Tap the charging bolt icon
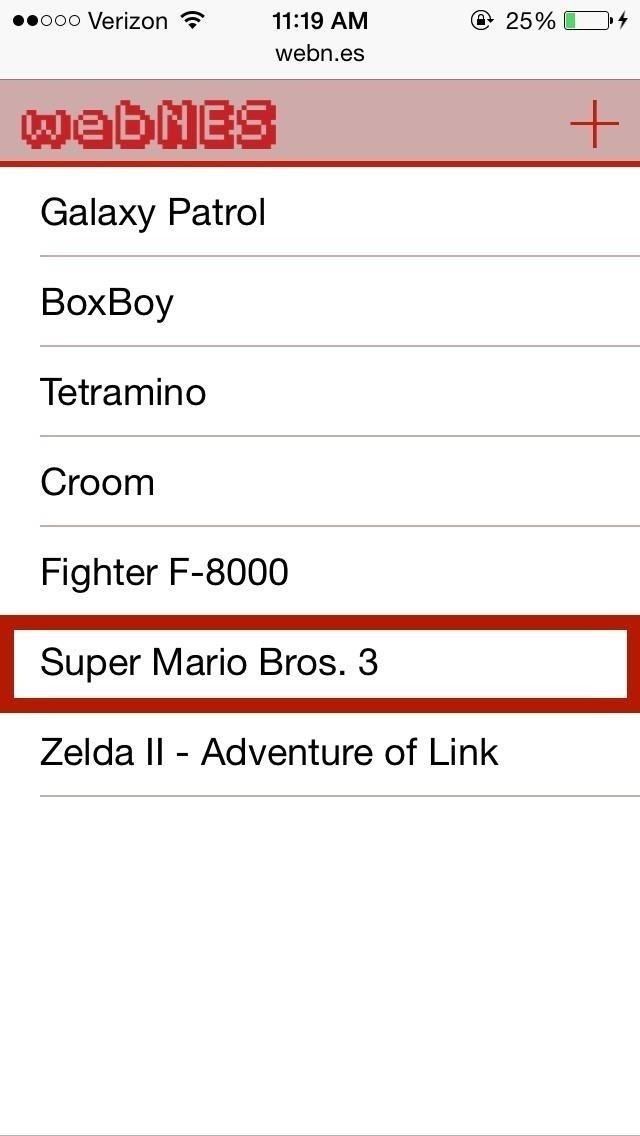 (x=624, y=21)
